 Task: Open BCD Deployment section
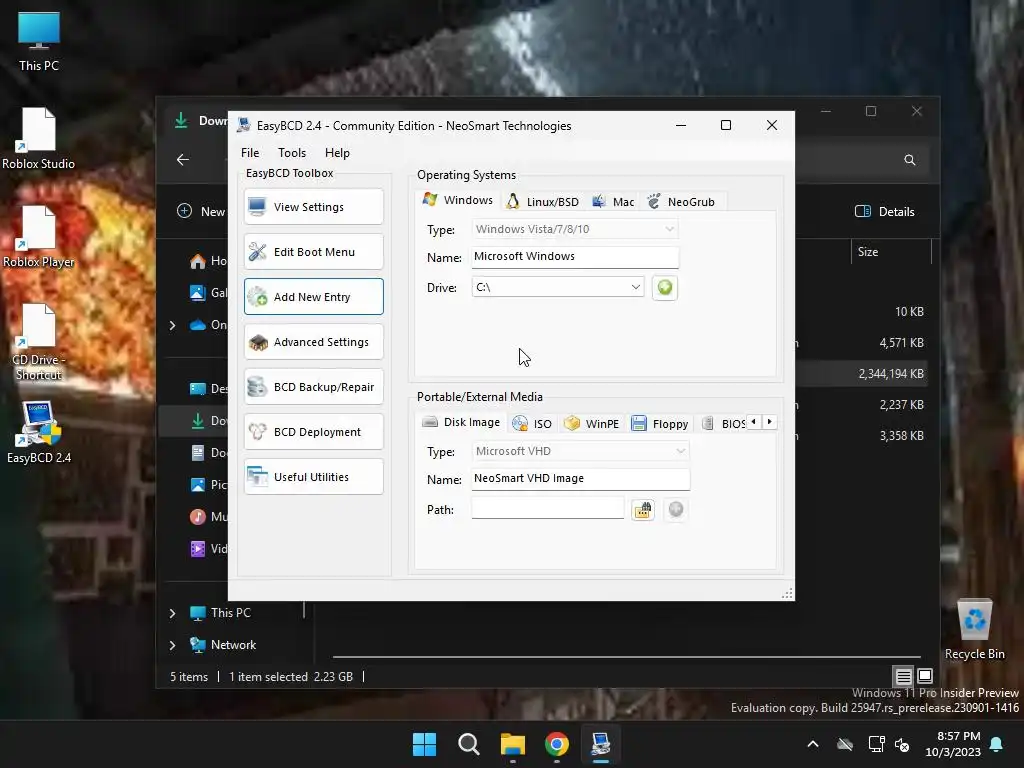[313, 432]
